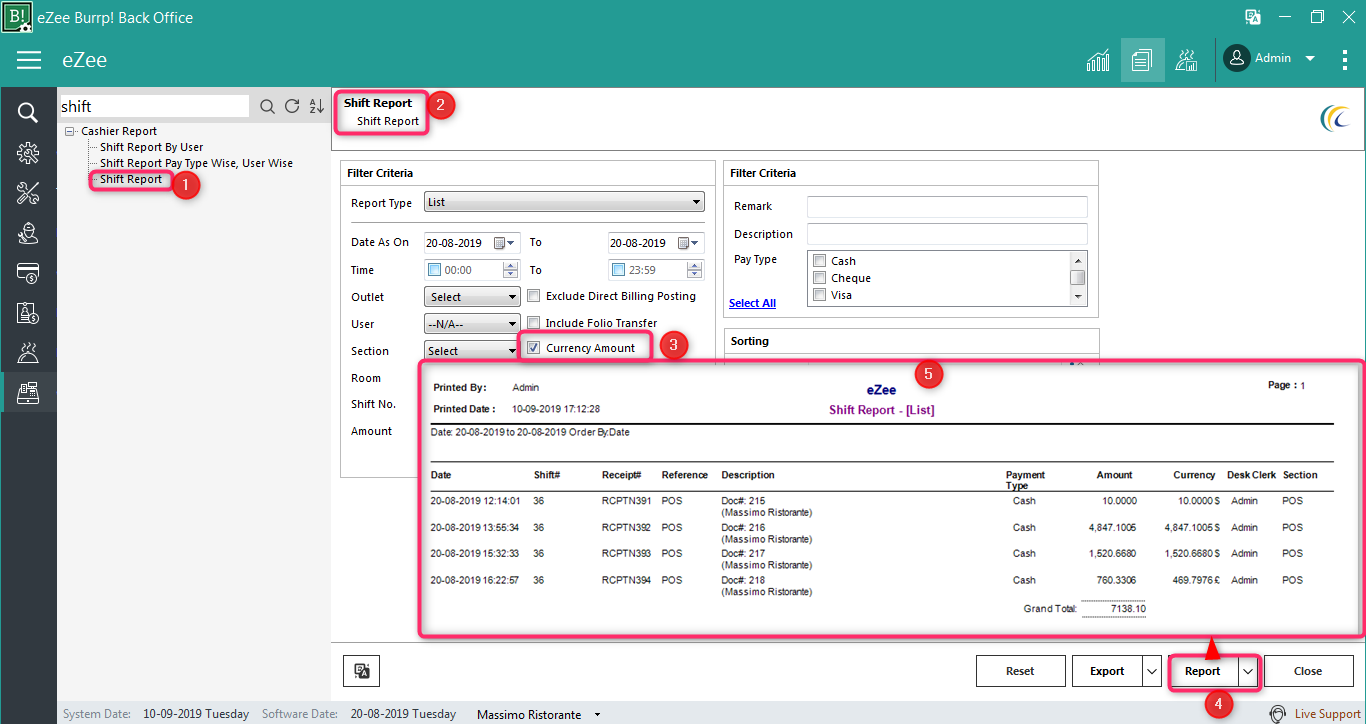Screen dimensions: 1366x724
Task: Enable Include Folio Transfer checkbox
Action: point(534,323)
